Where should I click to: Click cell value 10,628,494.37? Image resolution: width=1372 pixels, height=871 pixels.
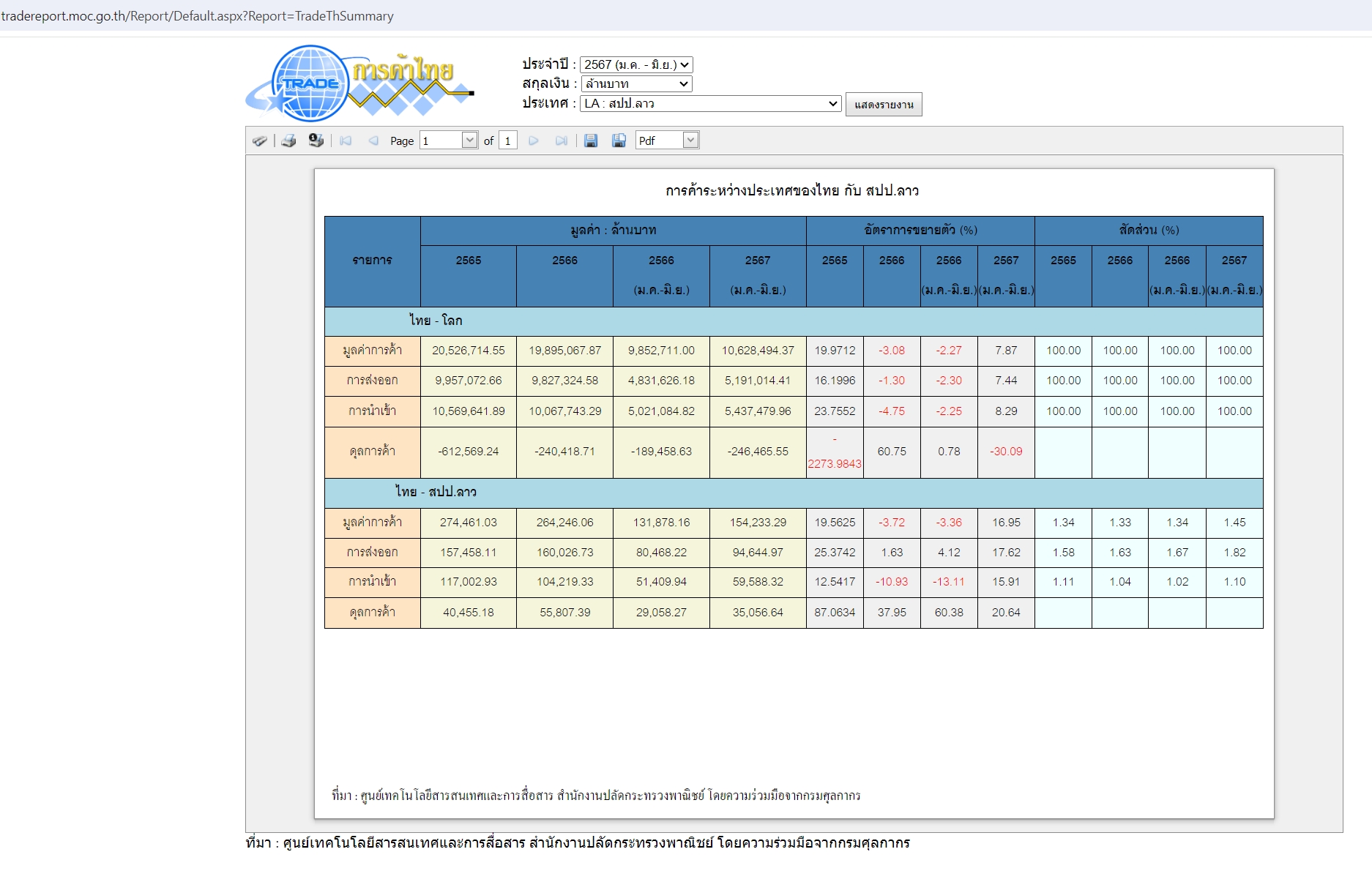point(758,351)
